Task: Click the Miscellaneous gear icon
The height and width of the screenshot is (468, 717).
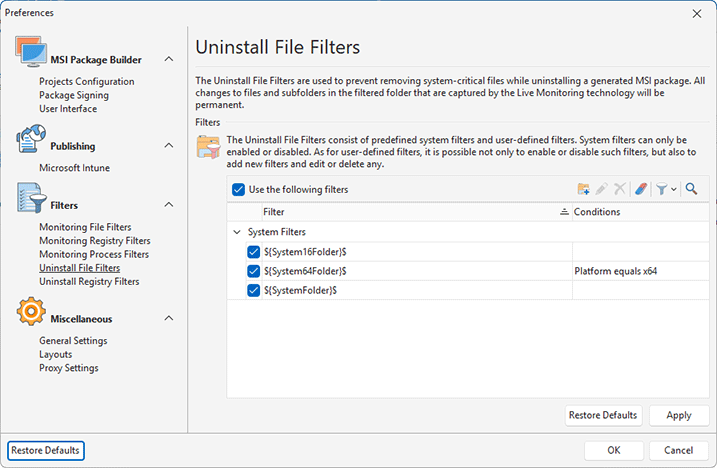Action: [x=31, y=312]
